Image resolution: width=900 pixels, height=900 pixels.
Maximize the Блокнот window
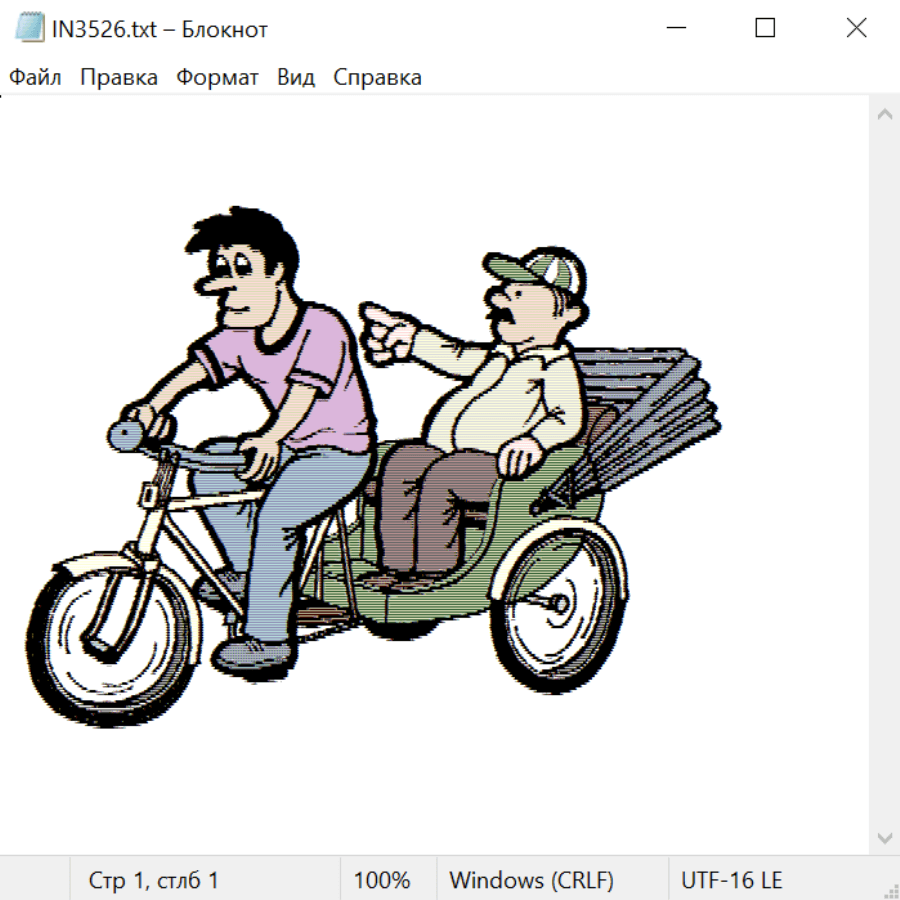pyautogui.click(x=765, y=29)
